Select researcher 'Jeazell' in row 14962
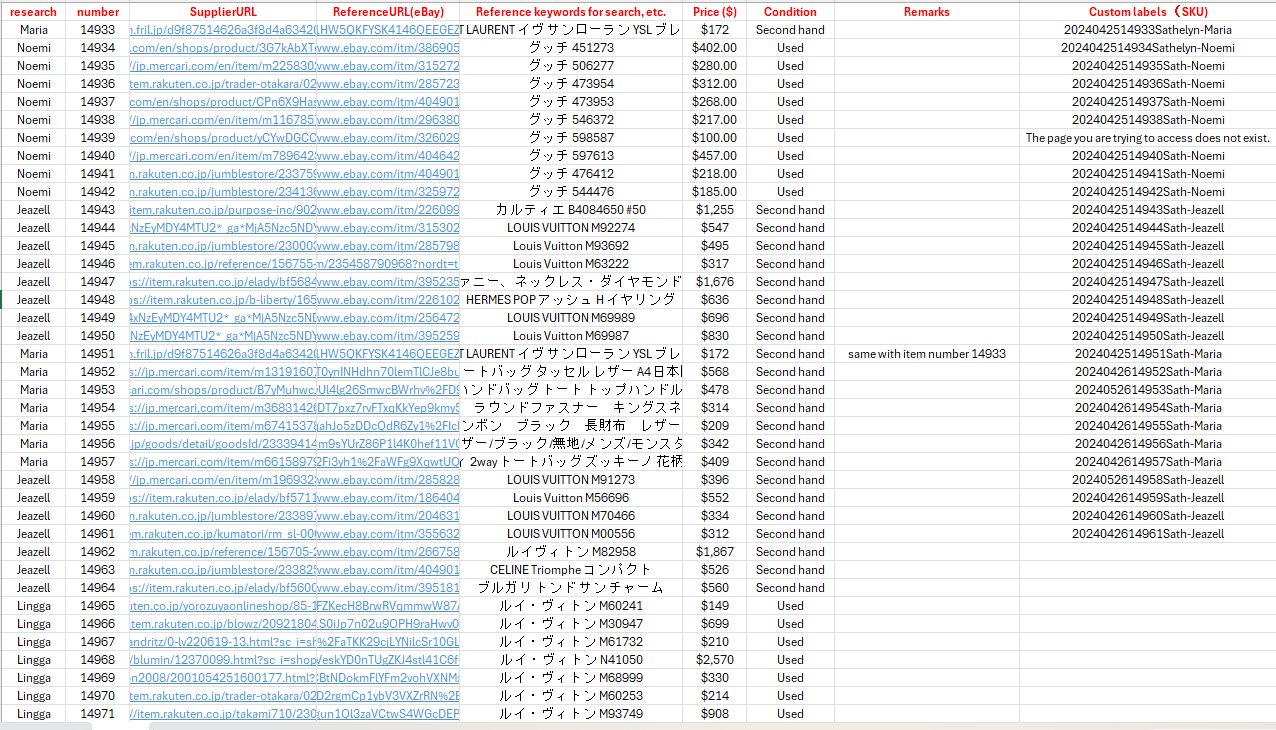Screen dimensions: 1276x730 34,552
